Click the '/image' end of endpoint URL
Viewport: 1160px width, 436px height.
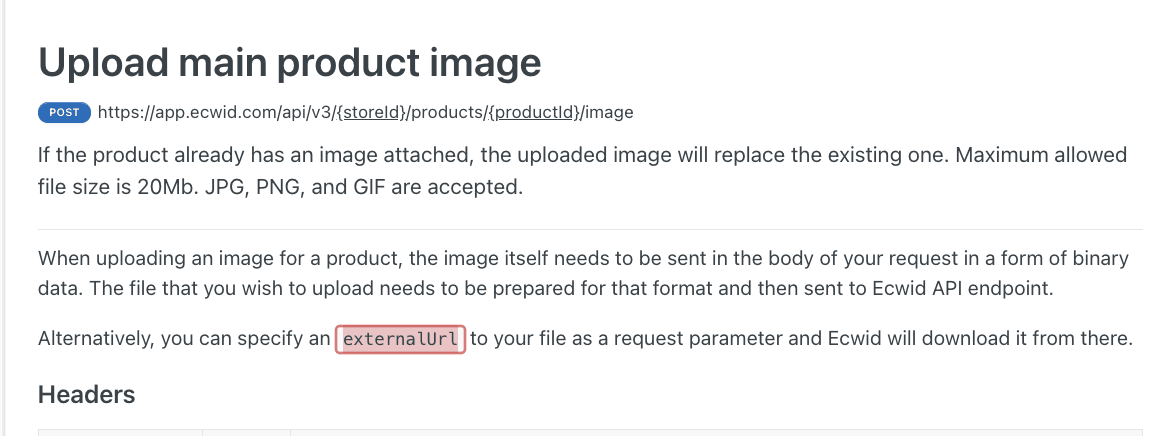coord(607,113)
